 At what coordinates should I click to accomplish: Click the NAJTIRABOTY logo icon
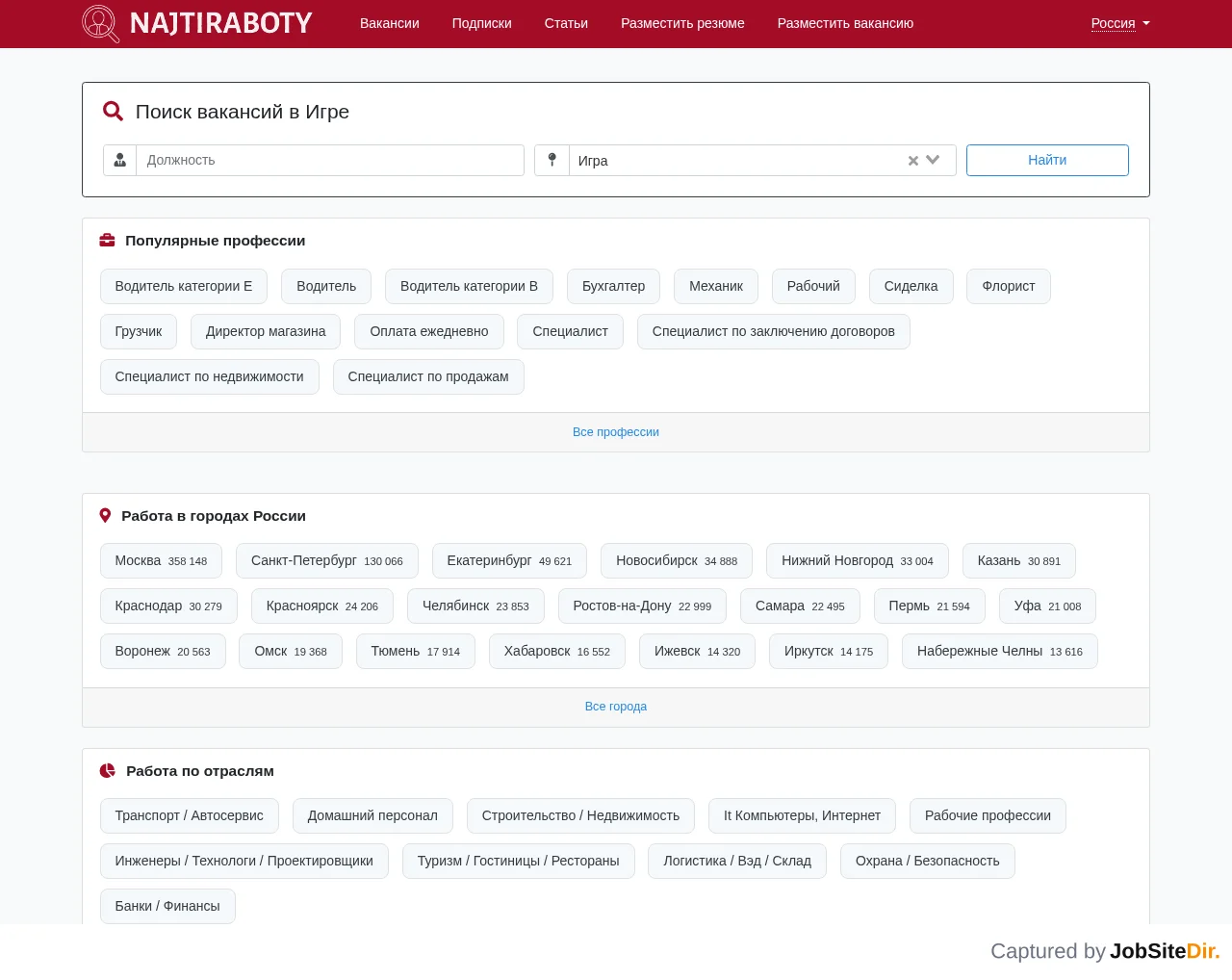click(100, 23)
